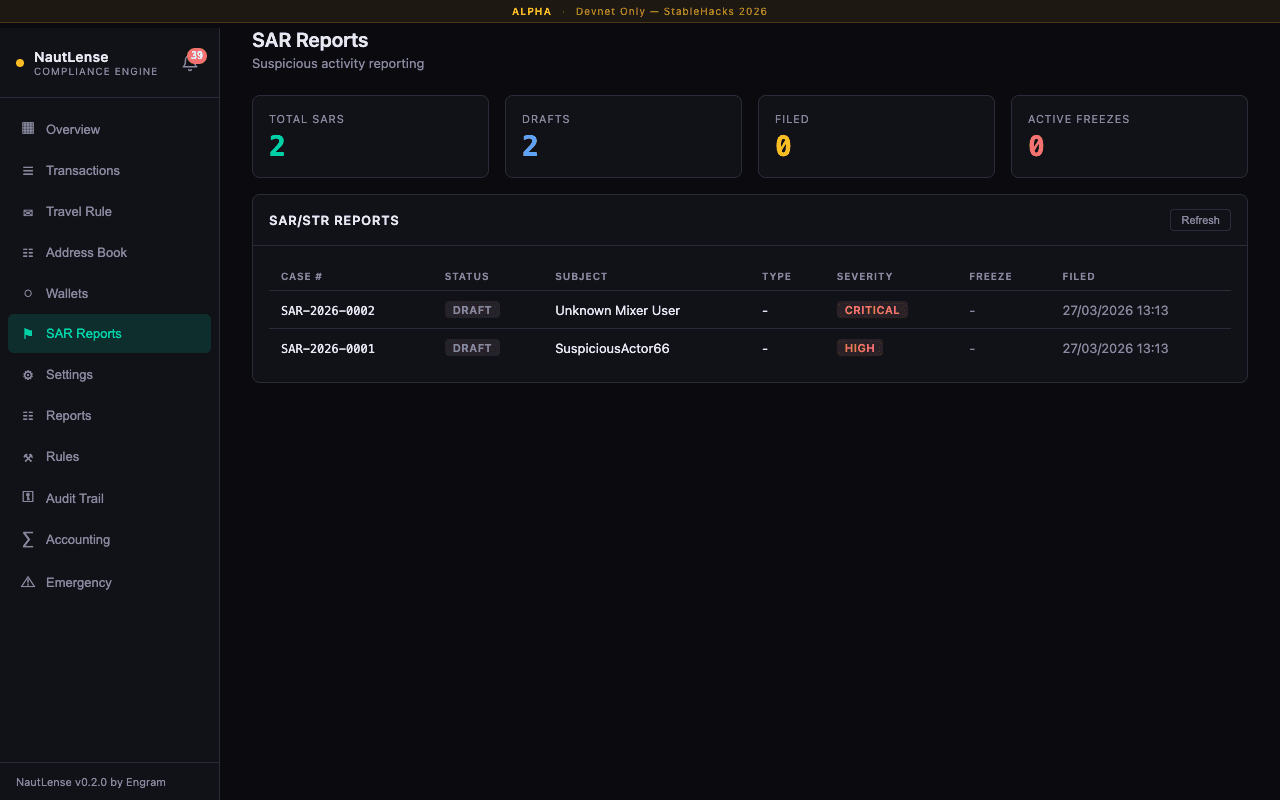Click the Refresh button

(x=1200, y=219)
